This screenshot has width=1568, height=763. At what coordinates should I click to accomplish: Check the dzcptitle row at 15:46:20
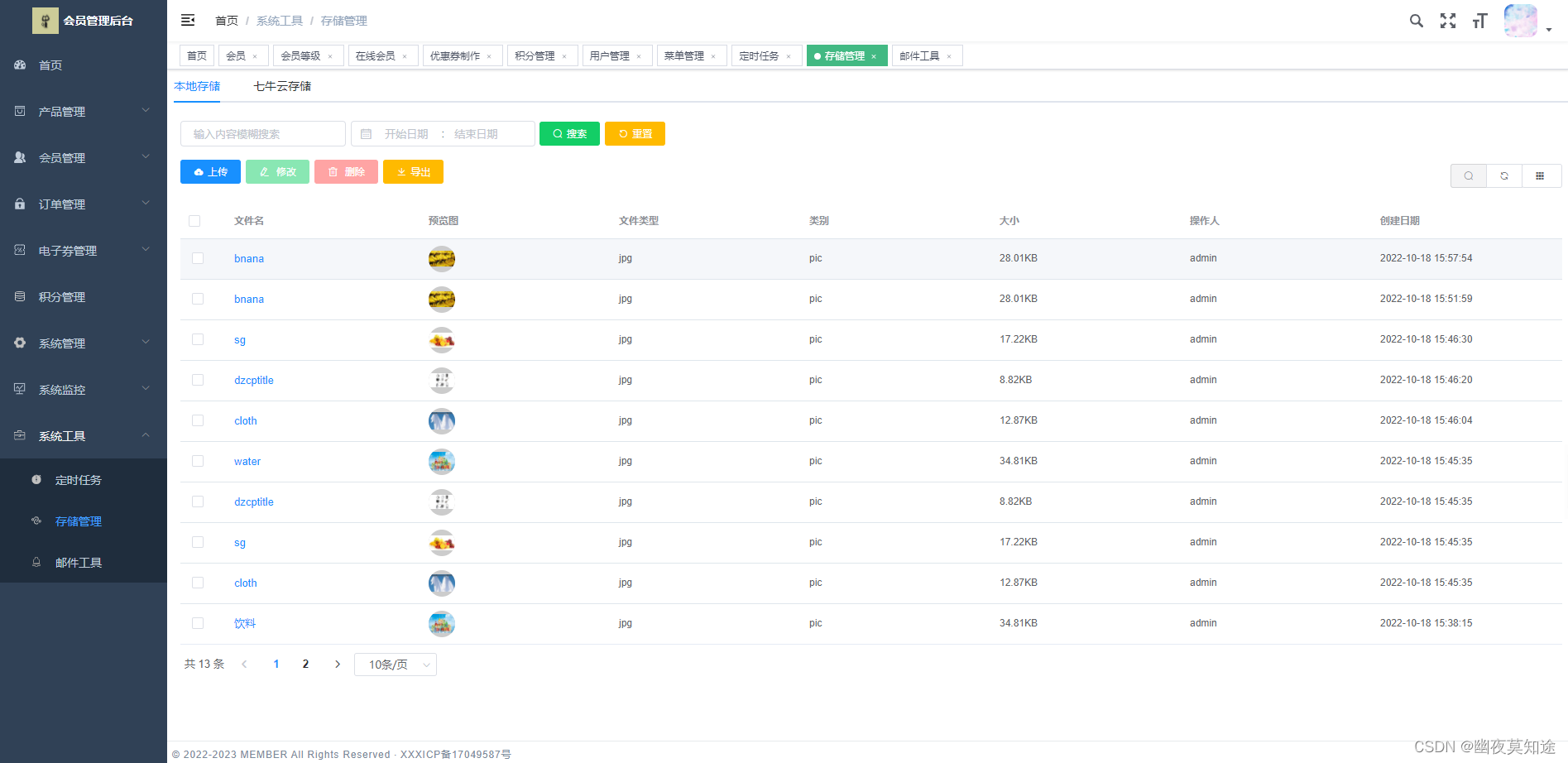coord(198,380)
